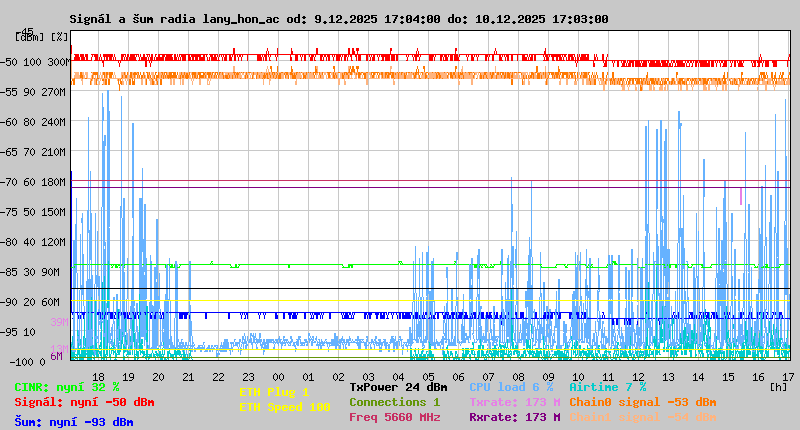Click the 'Airtime 7 %' legend label

pyautogui.click(x=608, y=387)
